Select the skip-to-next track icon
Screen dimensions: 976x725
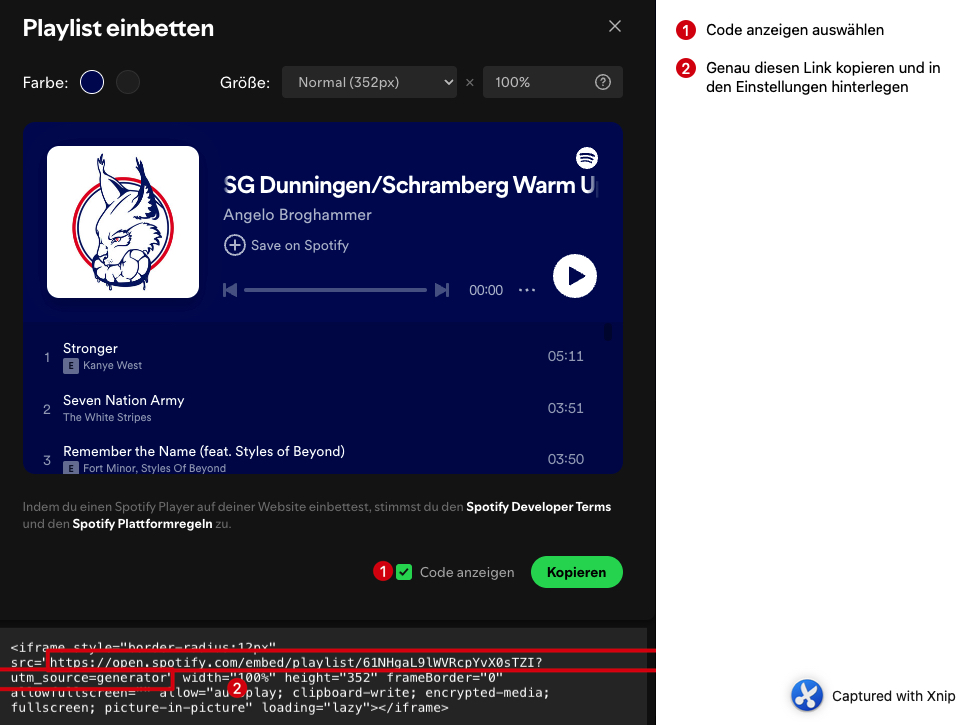tap(442, 290)
